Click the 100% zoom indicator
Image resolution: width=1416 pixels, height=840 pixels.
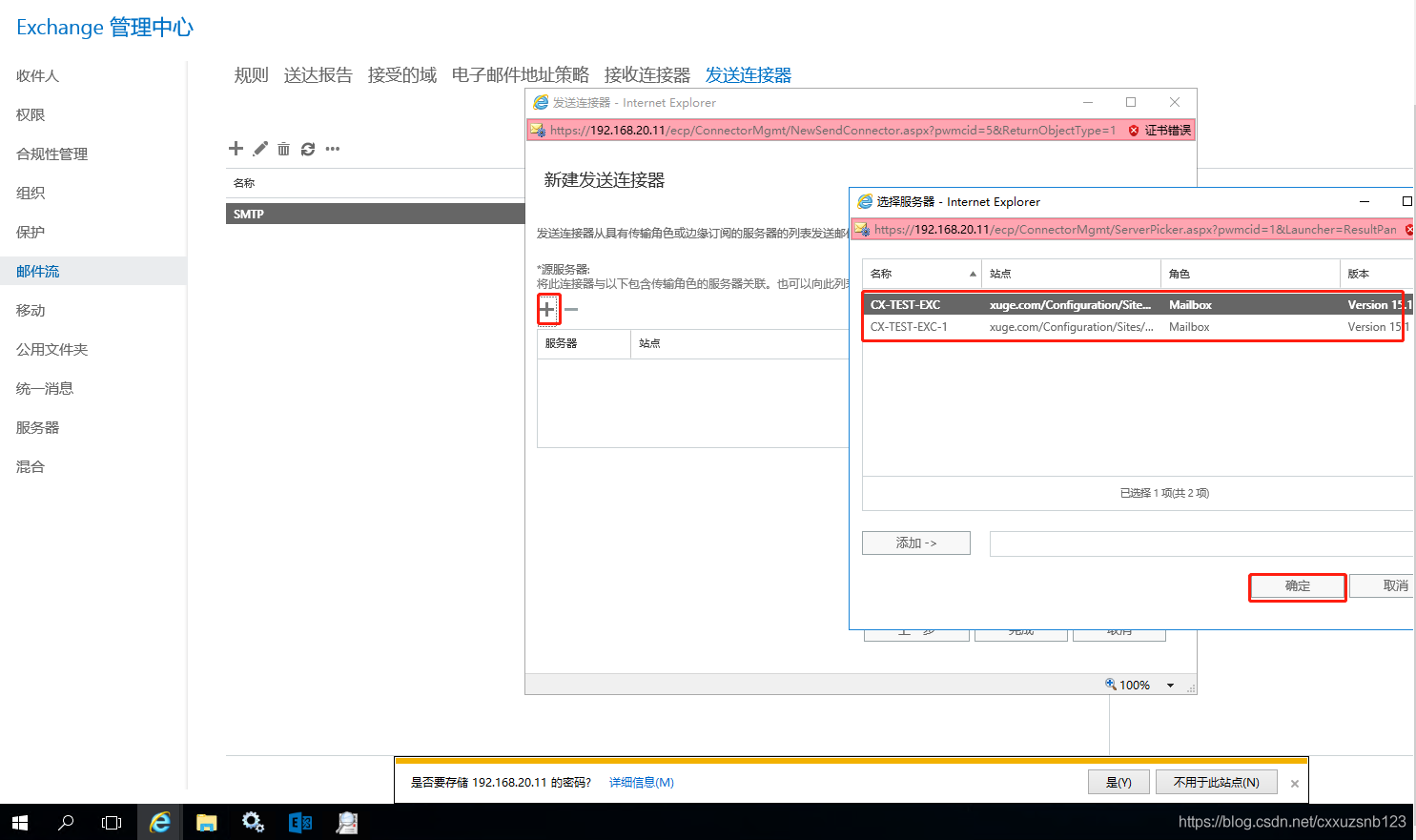[1128, 685]
